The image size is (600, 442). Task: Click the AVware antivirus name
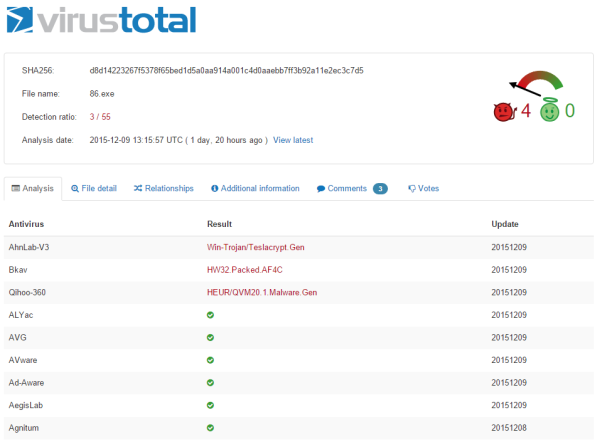[x=23, y=360]
